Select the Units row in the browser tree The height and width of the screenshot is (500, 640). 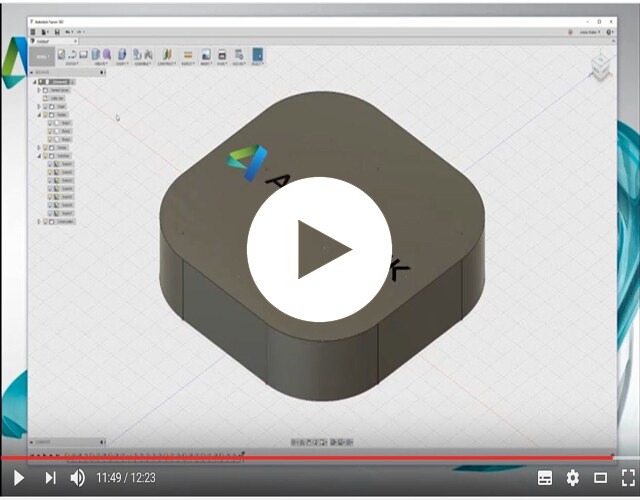pos(54,98)
